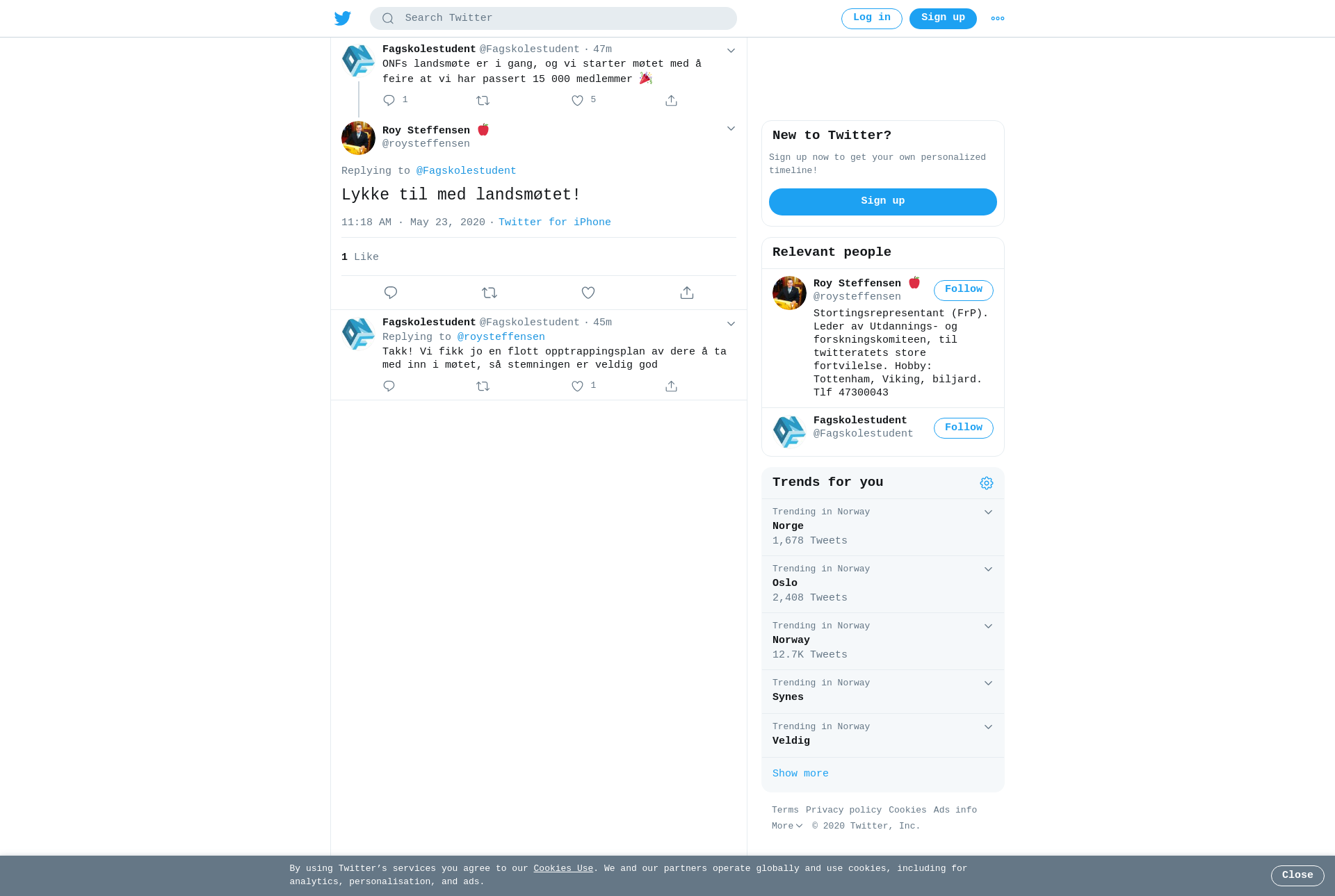Reply to the Lykke til med landsmøtet tweet
The image size is (1335, 896).
point(391,293)
